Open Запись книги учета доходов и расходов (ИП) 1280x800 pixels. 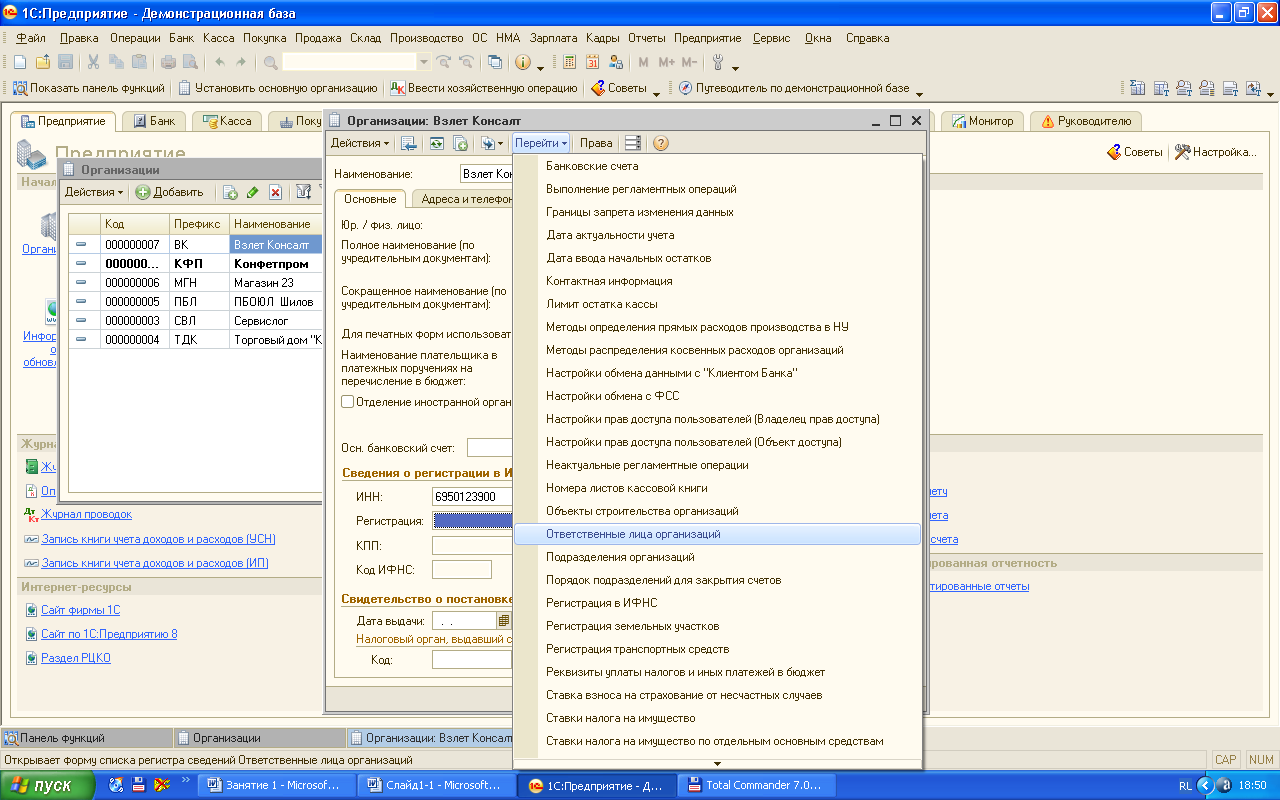[x=154, y=563]
